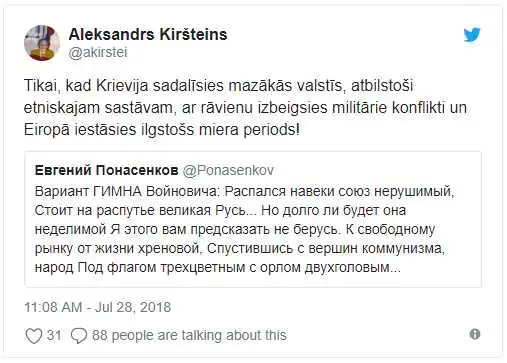Open the quoted tweet text by Ponasenkov

244,229
